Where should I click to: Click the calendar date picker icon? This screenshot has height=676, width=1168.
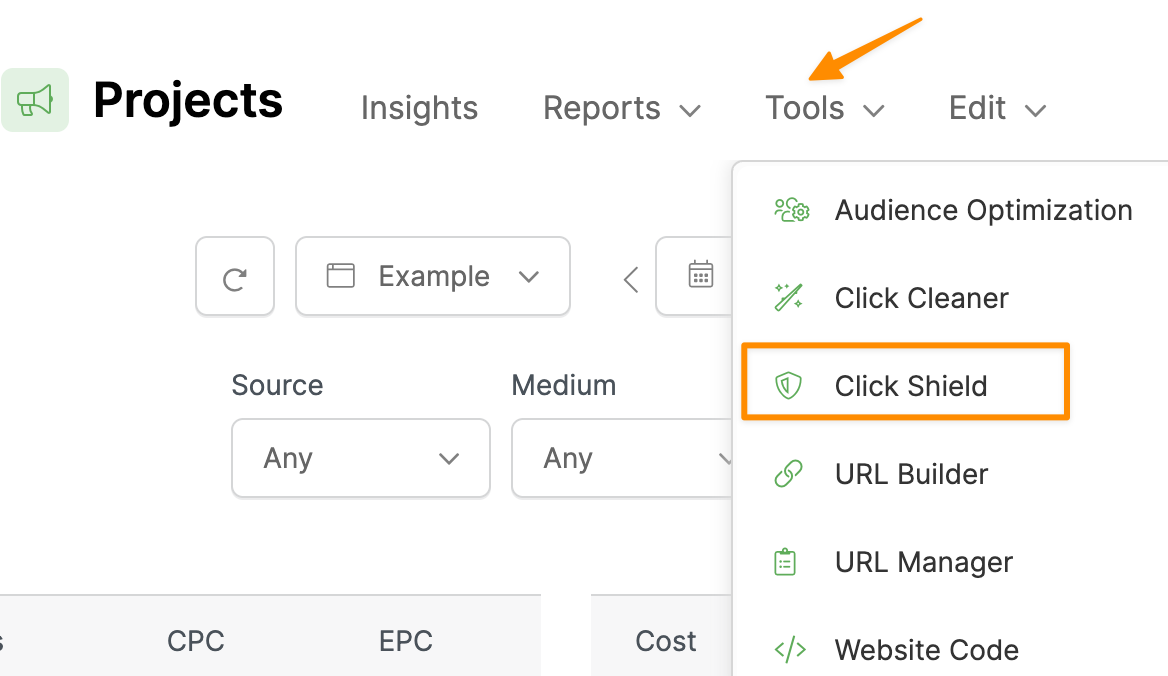pyautogui.click(x=701, y=275)
